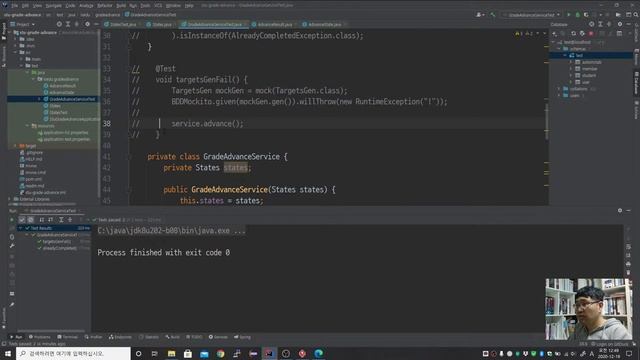Expand the member table in Database tree
Viewport: 640px width, 360px height.
[x=571, y=69]
